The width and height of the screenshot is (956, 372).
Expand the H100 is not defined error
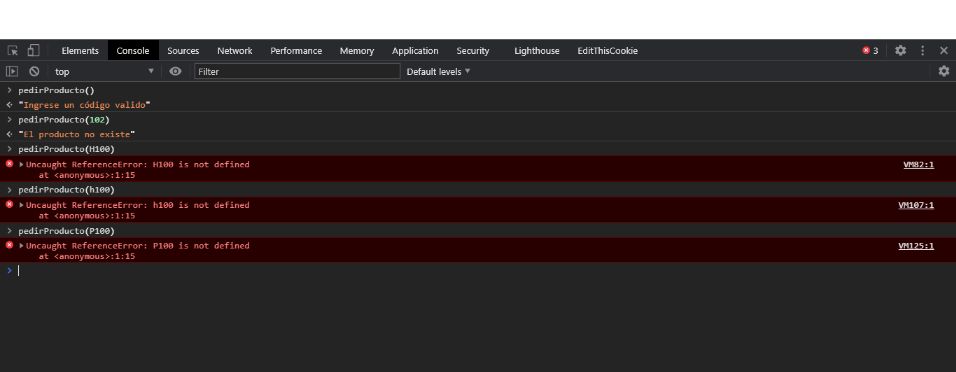22,164
